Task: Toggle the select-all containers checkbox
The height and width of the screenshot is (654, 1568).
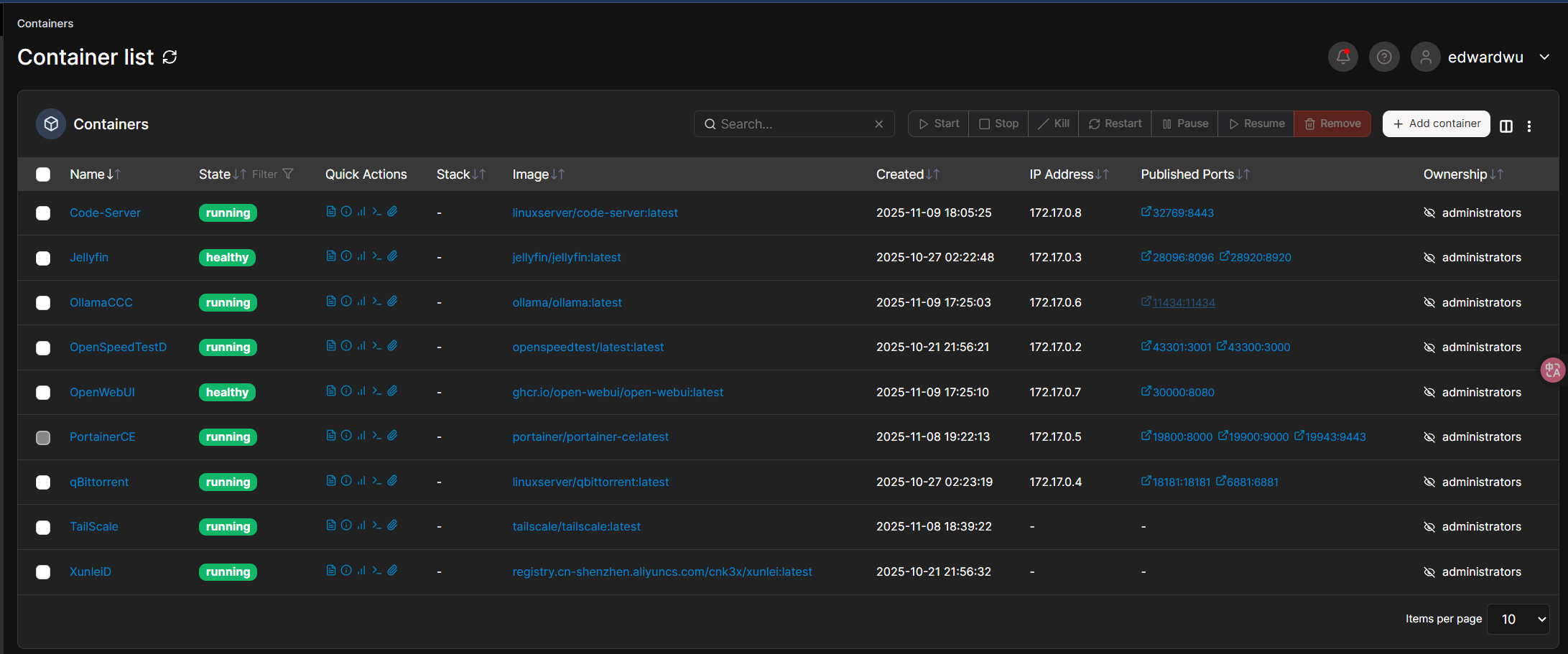Action: coord(43,174)
